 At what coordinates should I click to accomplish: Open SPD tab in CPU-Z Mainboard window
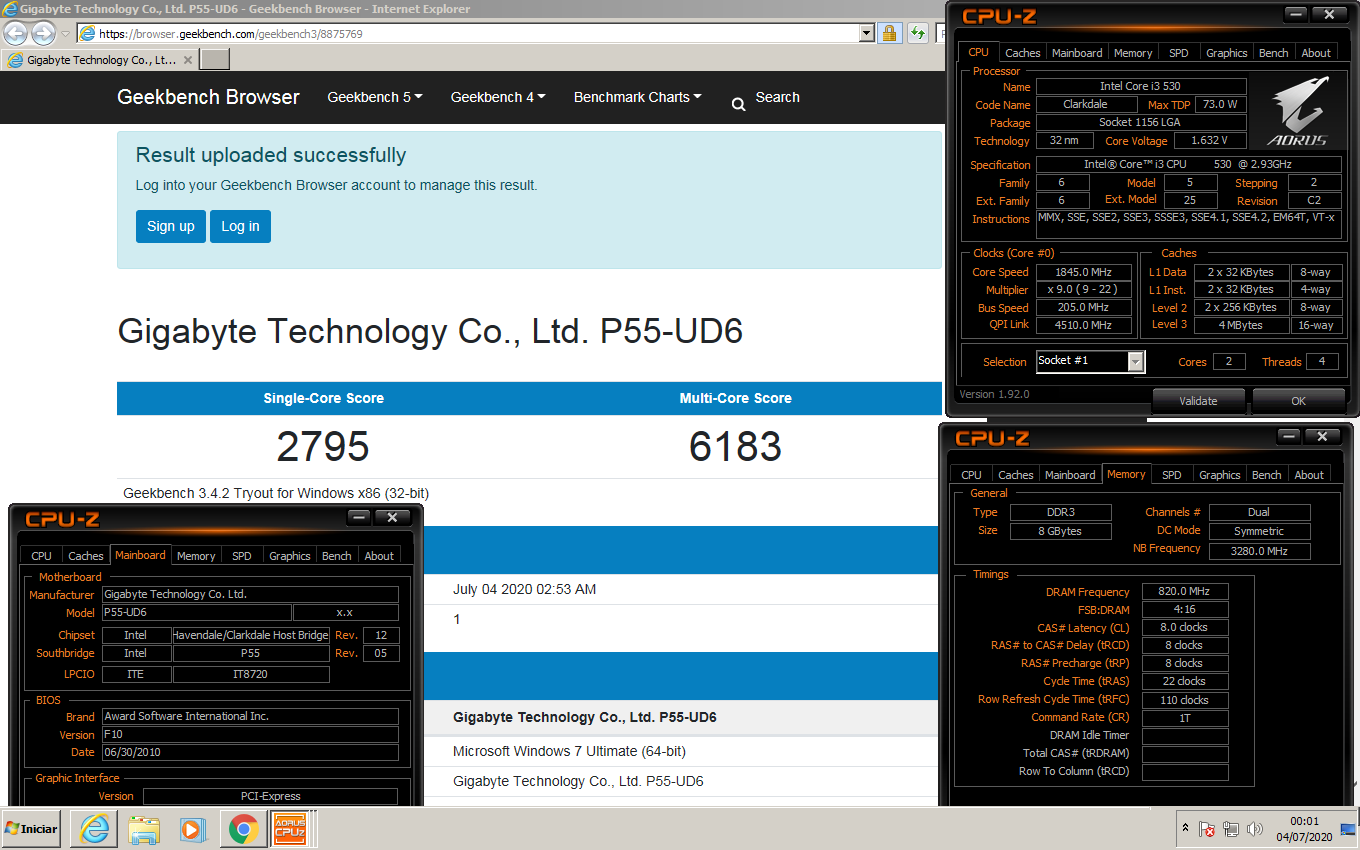[x=242, y=556]
